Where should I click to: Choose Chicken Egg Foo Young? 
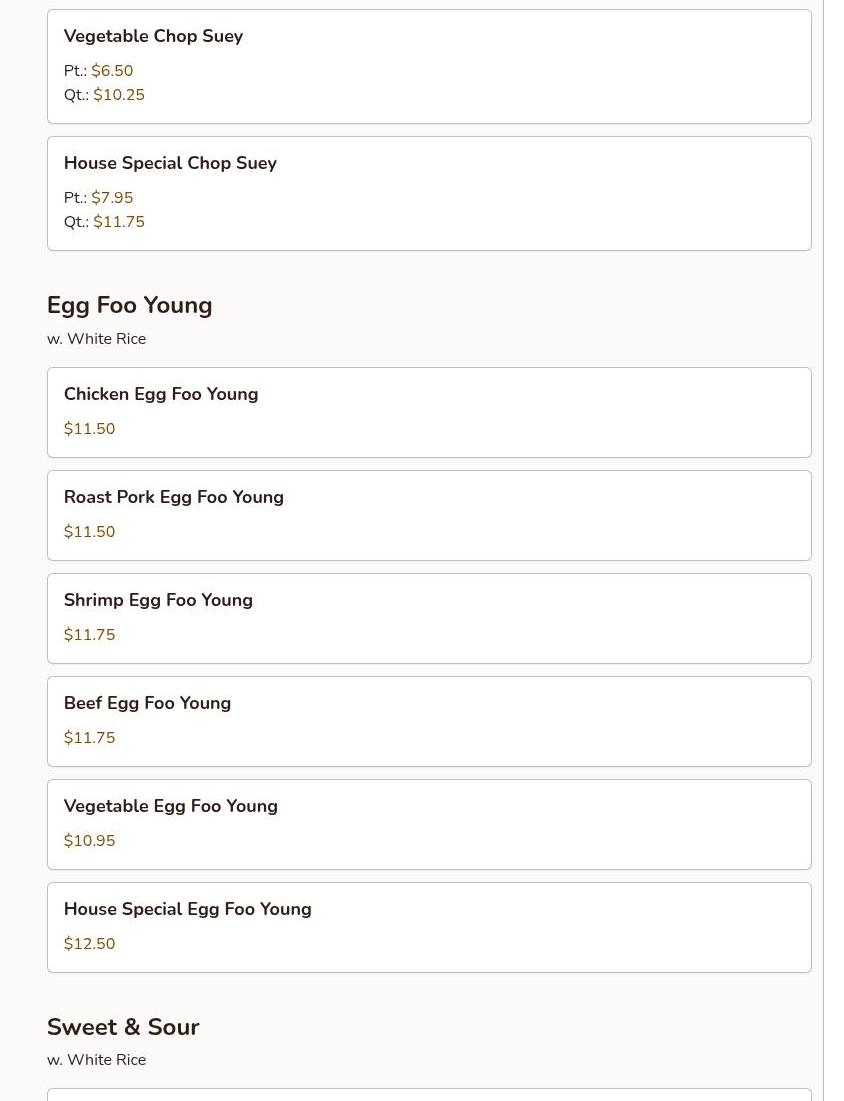(429, 412)
